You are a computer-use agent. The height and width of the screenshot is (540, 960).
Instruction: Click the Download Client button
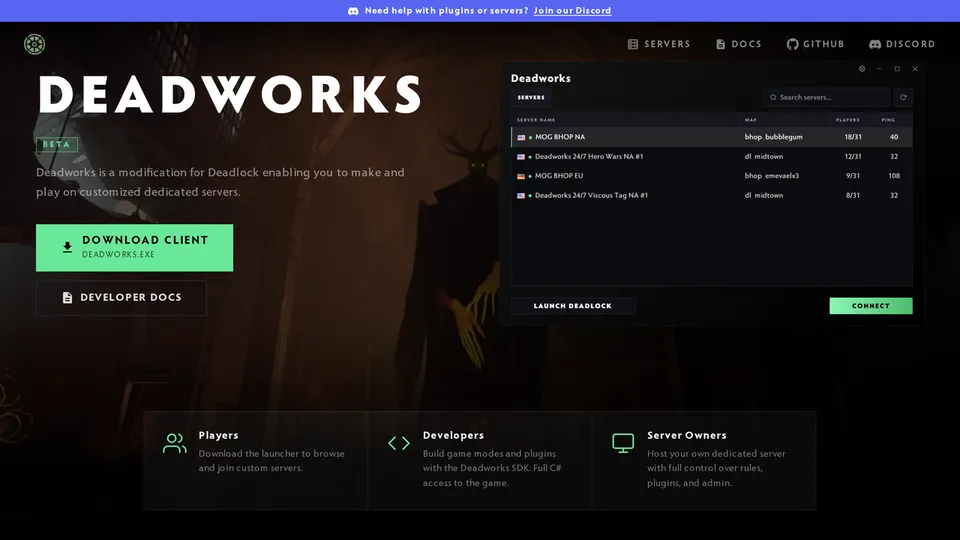click(x=135, y=247)
